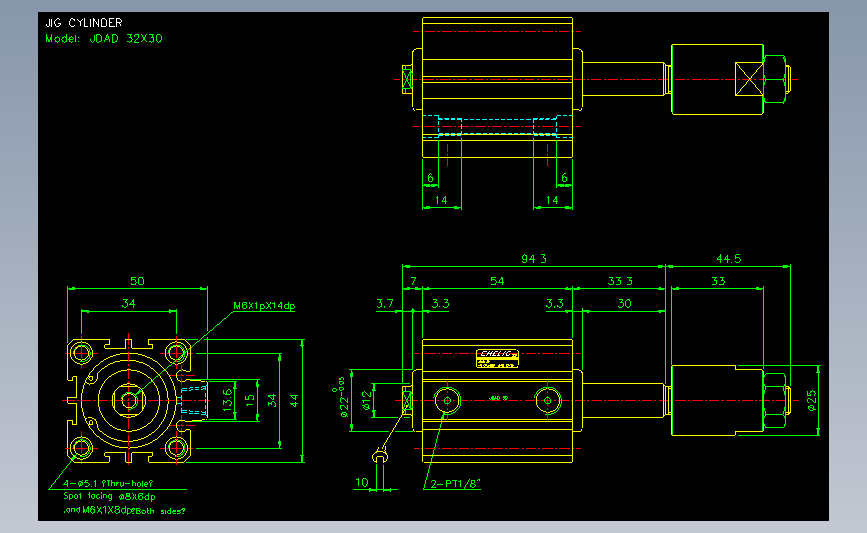867x533 pixels.
Task: Click the '94.3' overall length dimension
Action: [534, 259]
